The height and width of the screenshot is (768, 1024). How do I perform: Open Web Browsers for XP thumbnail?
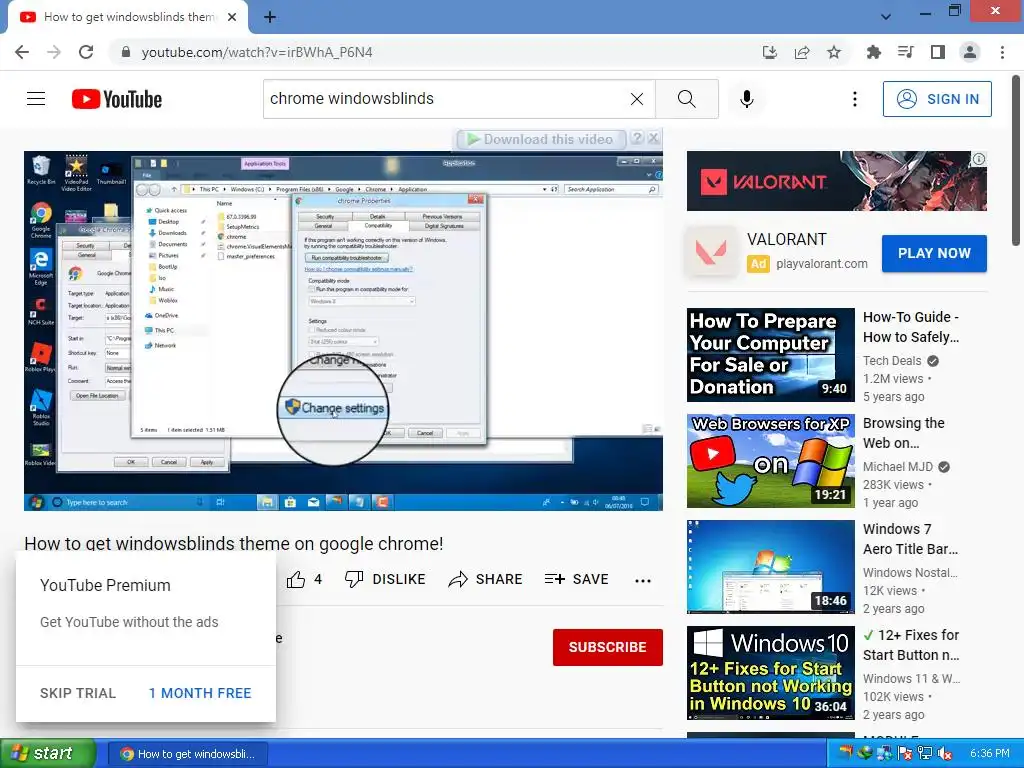(771, 461)
